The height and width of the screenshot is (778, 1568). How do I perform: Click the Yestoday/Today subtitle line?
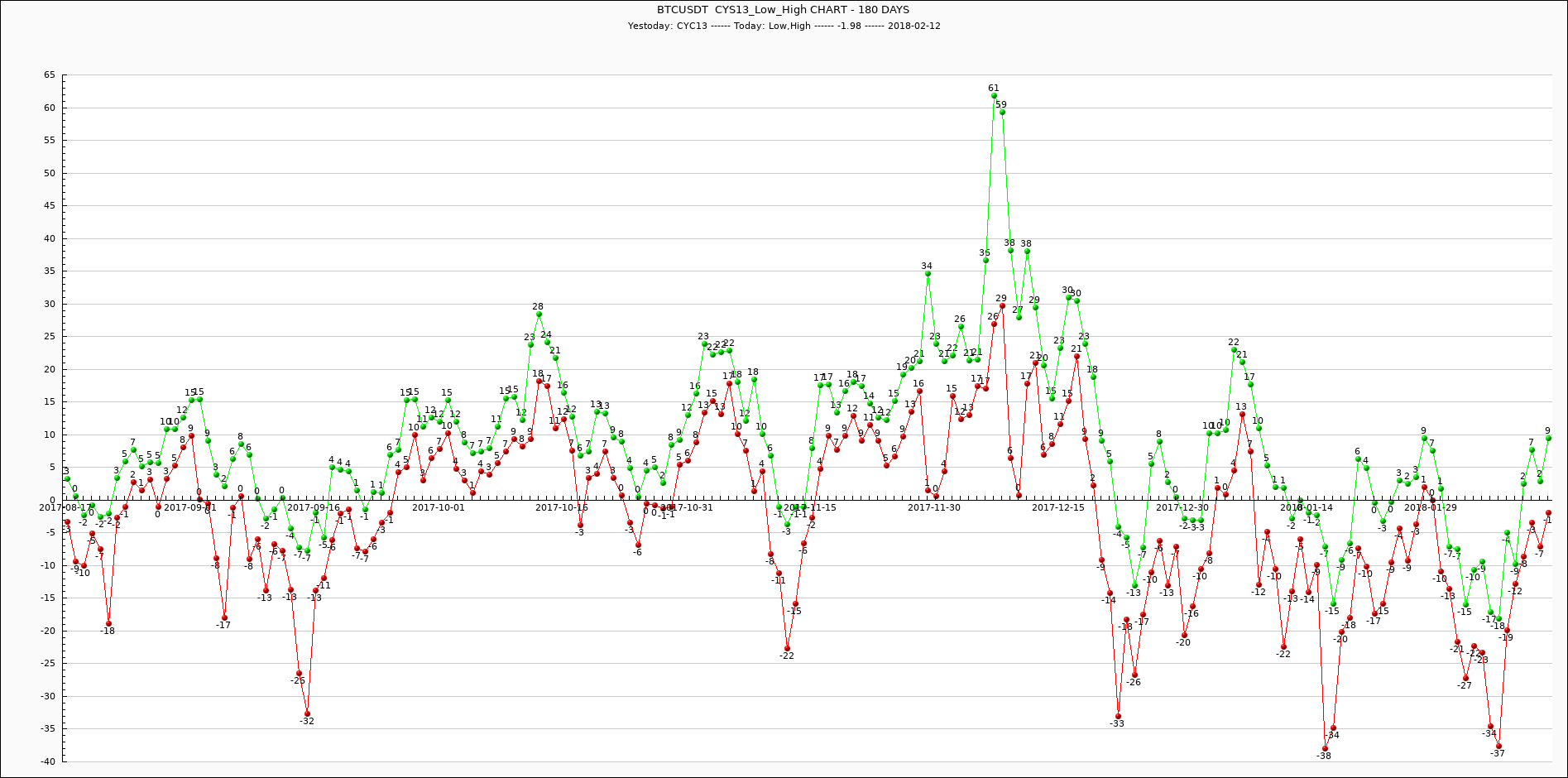pos(783,26)
